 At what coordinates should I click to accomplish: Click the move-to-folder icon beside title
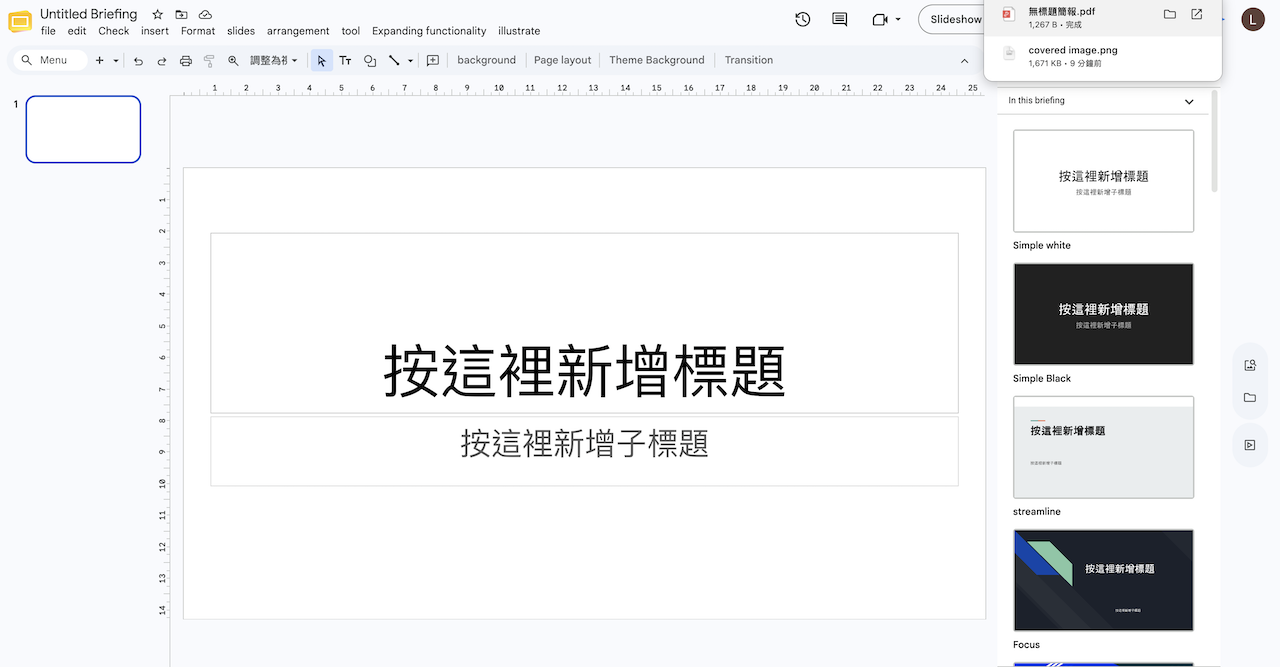(x=181, y=15)
